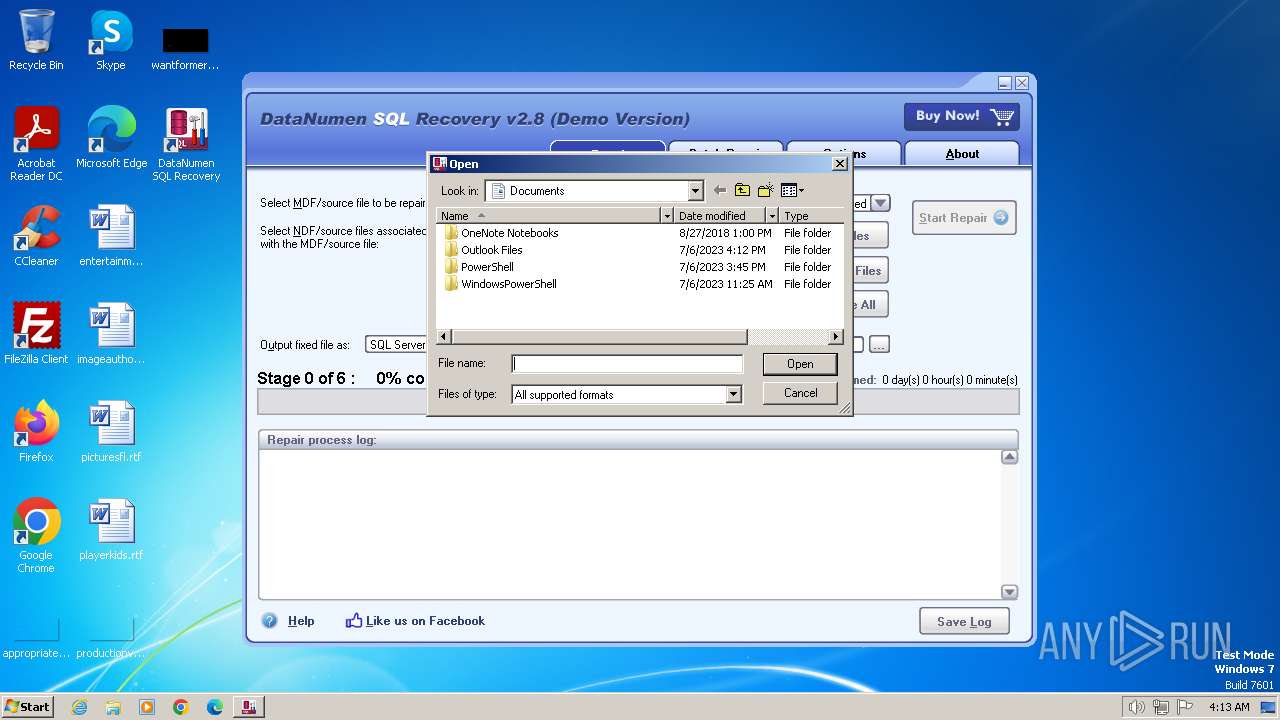Open Windows Explorer from taskbar
Image resolution: width=1280 pixels, height=720 pixels.
(113, 707)
